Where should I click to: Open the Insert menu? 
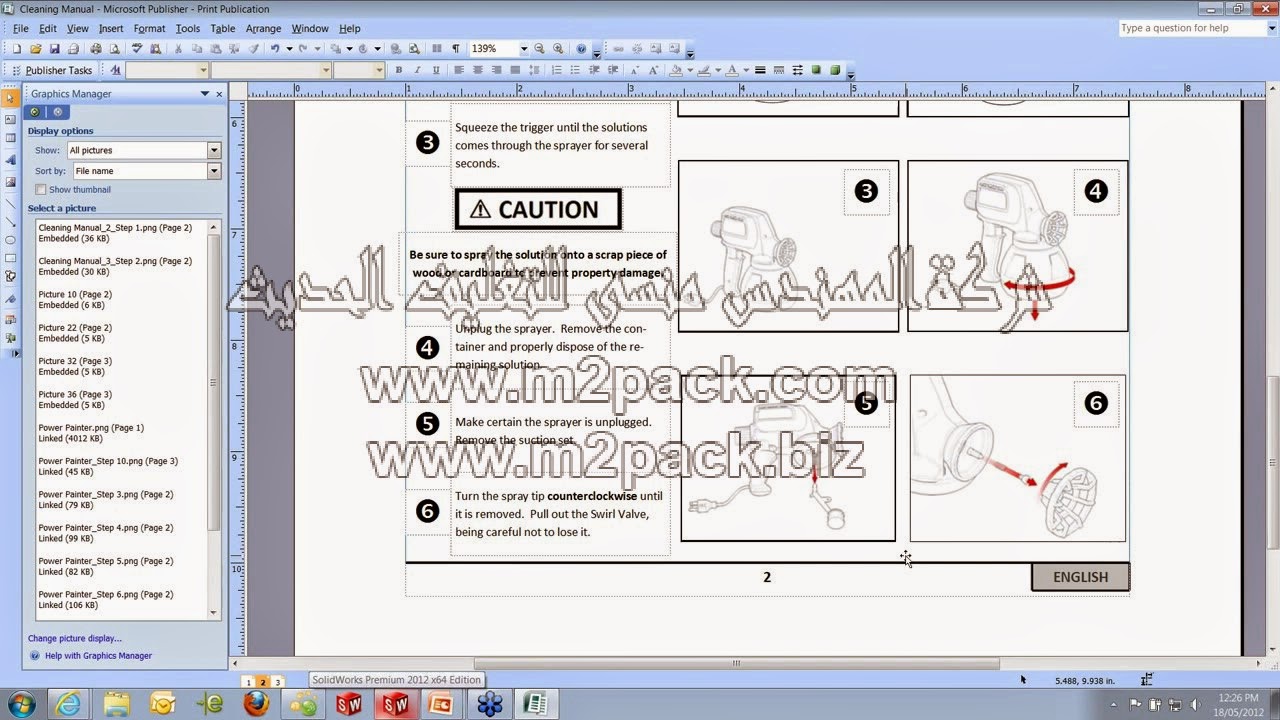(x=111, y=28)
